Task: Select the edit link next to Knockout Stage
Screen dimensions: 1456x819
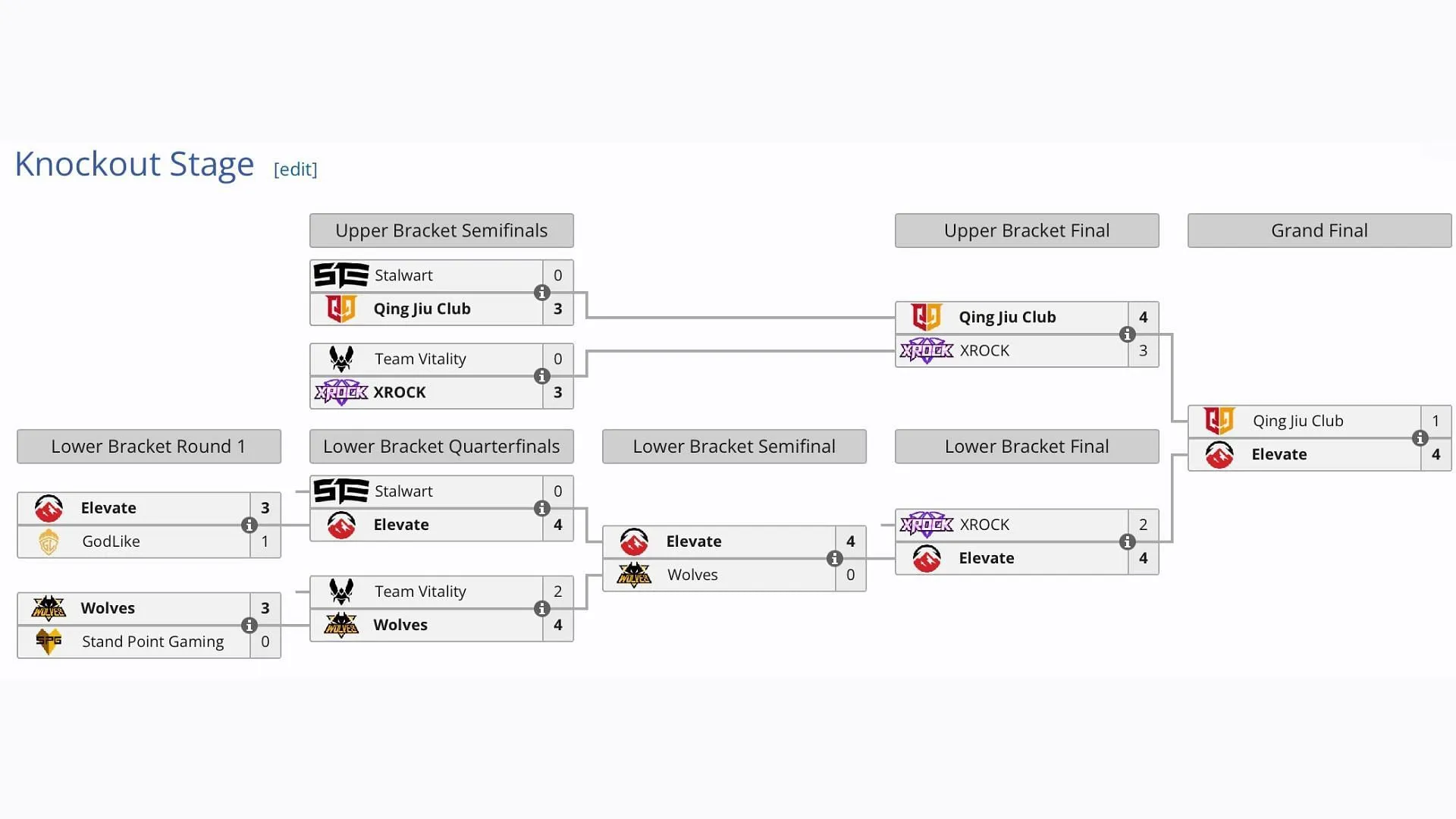Action: (x=295, y=168)
